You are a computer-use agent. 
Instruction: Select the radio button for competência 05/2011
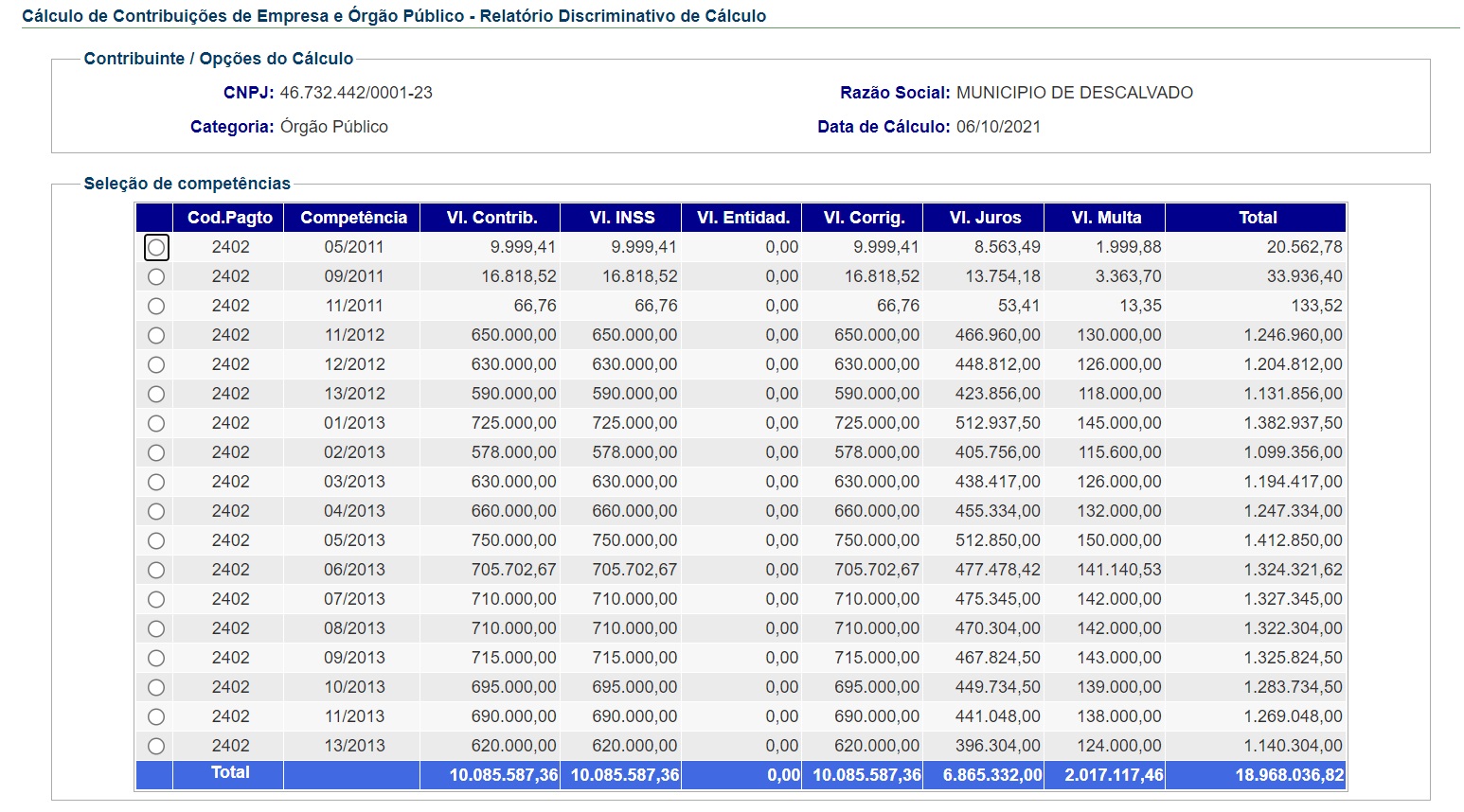[x=156, y=248]
